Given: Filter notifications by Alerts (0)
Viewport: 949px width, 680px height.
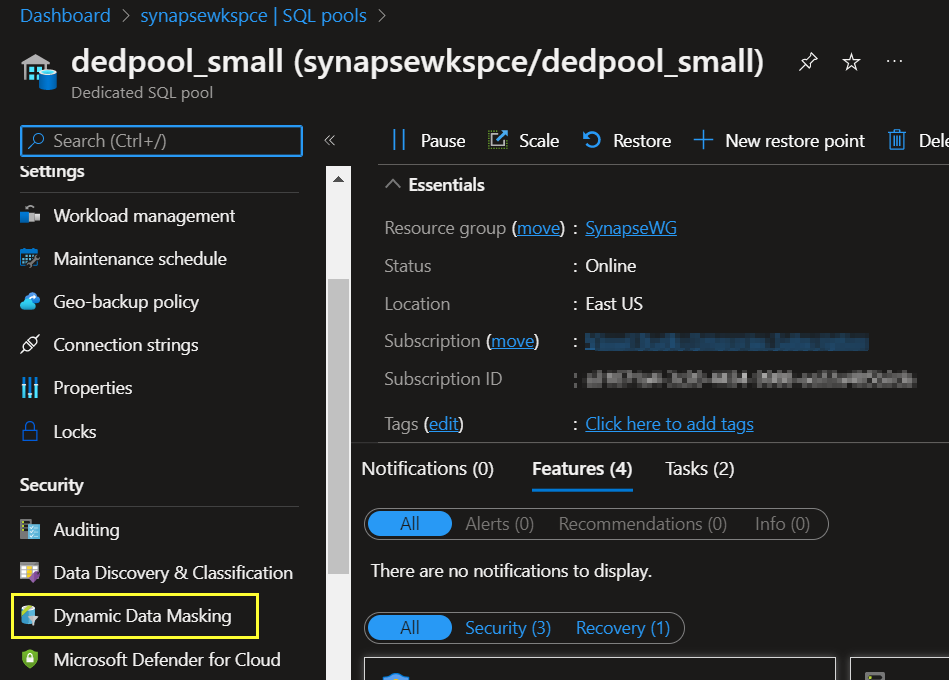Looking at the screenshot, I should [499, 524].
